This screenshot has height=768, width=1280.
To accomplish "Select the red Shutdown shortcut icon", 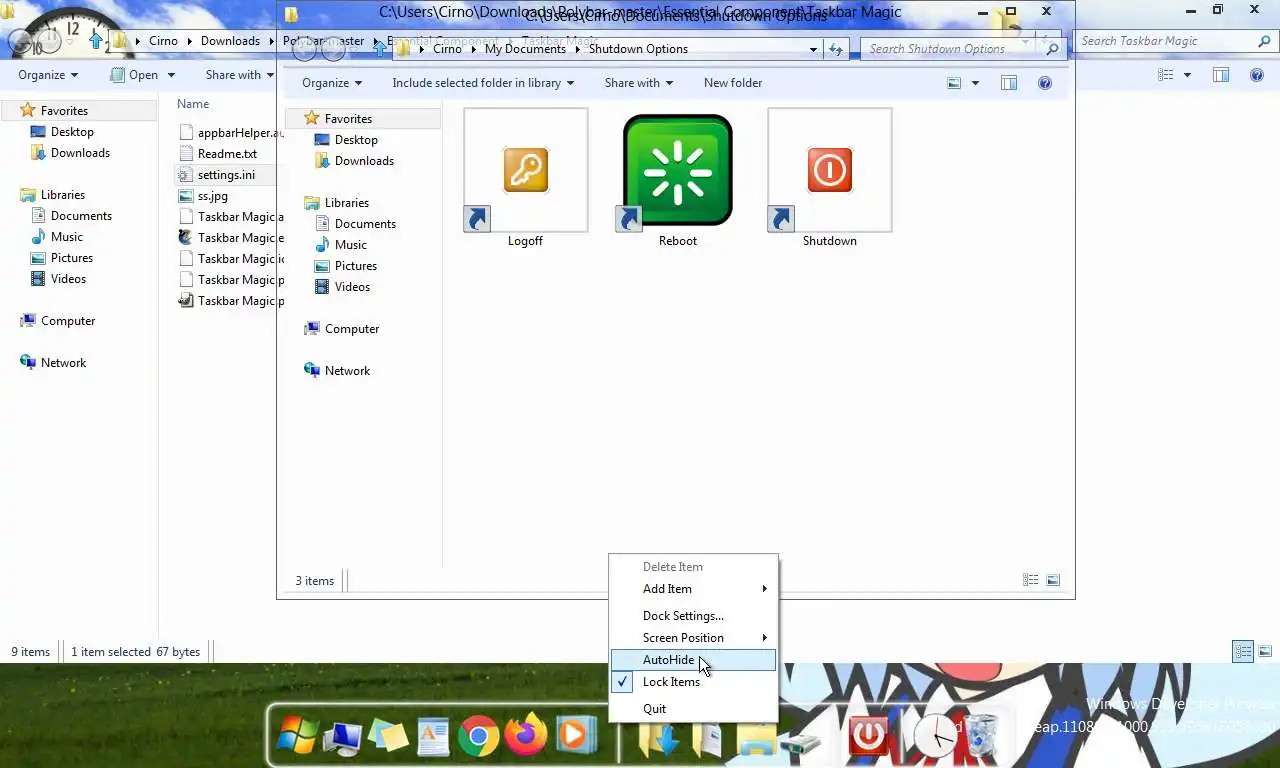I will pyautogui.click(x=830, y=170).
